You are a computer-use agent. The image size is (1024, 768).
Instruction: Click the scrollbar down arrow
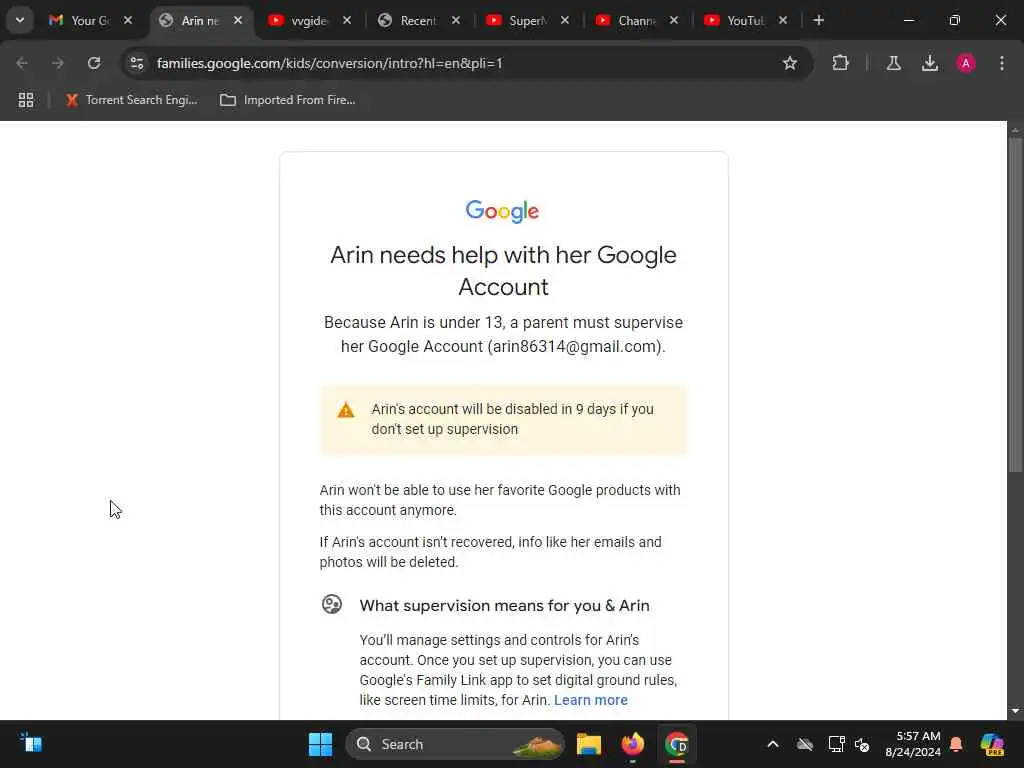1015,711
